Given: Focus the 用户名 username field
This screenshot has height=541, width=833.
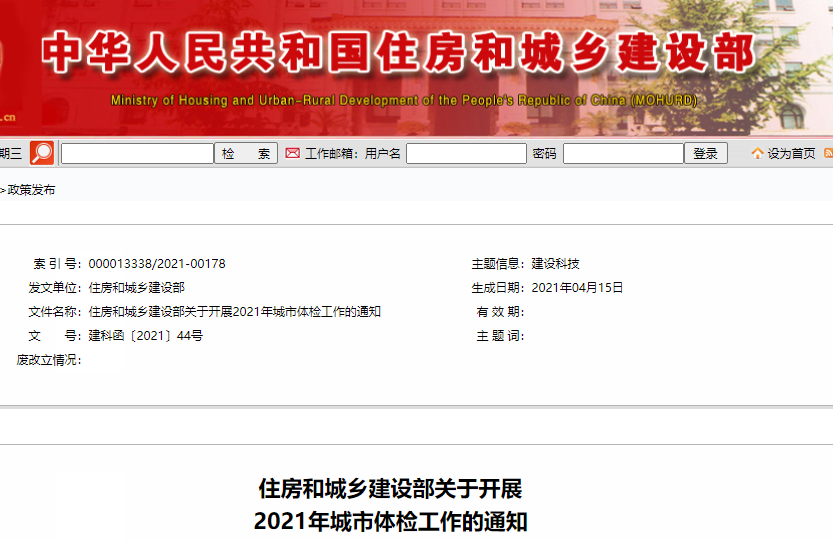Looking at the screenshot, I should (x=466, y=154).
